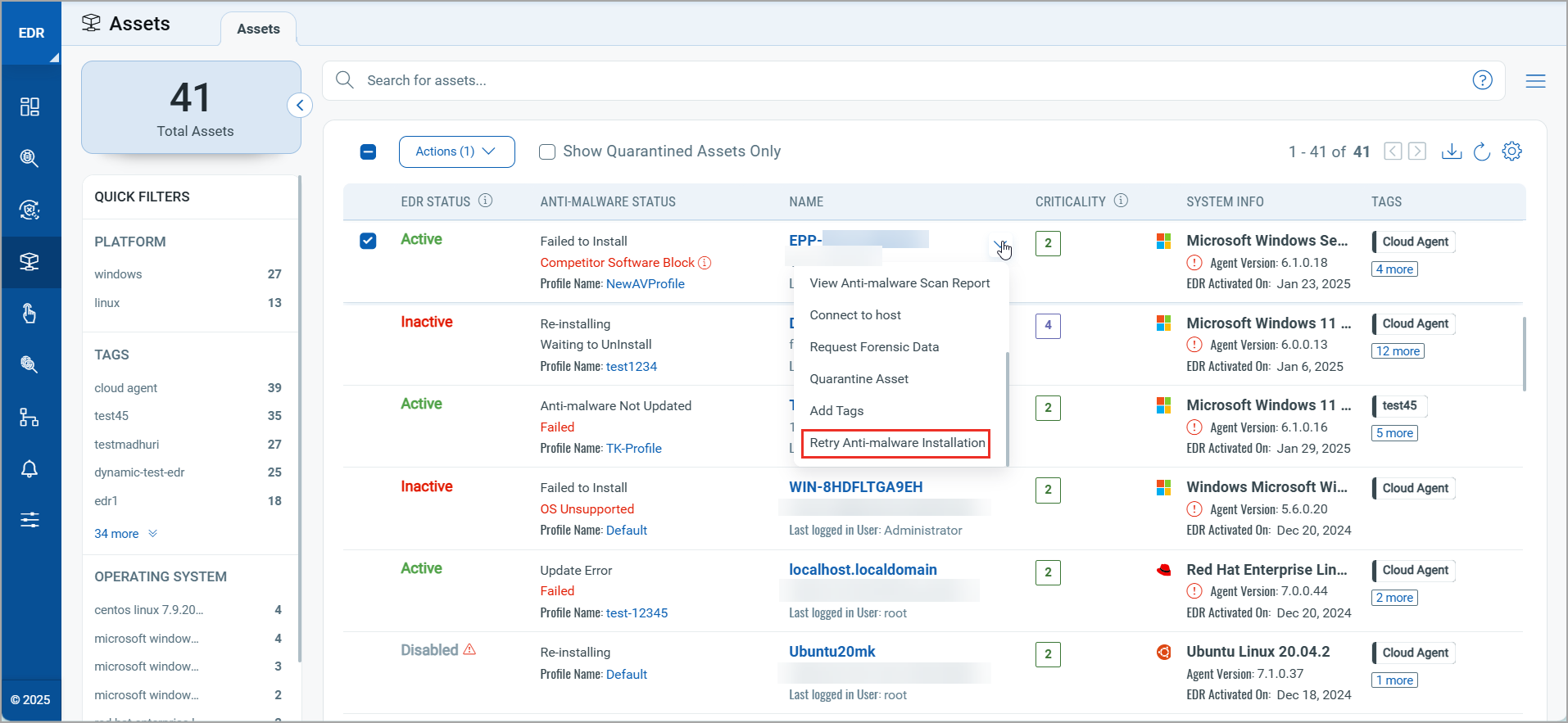Toggle the select-all checkbox in the table toolbar
Viewport: 1568px width, 723px height.
coord(368,151)
